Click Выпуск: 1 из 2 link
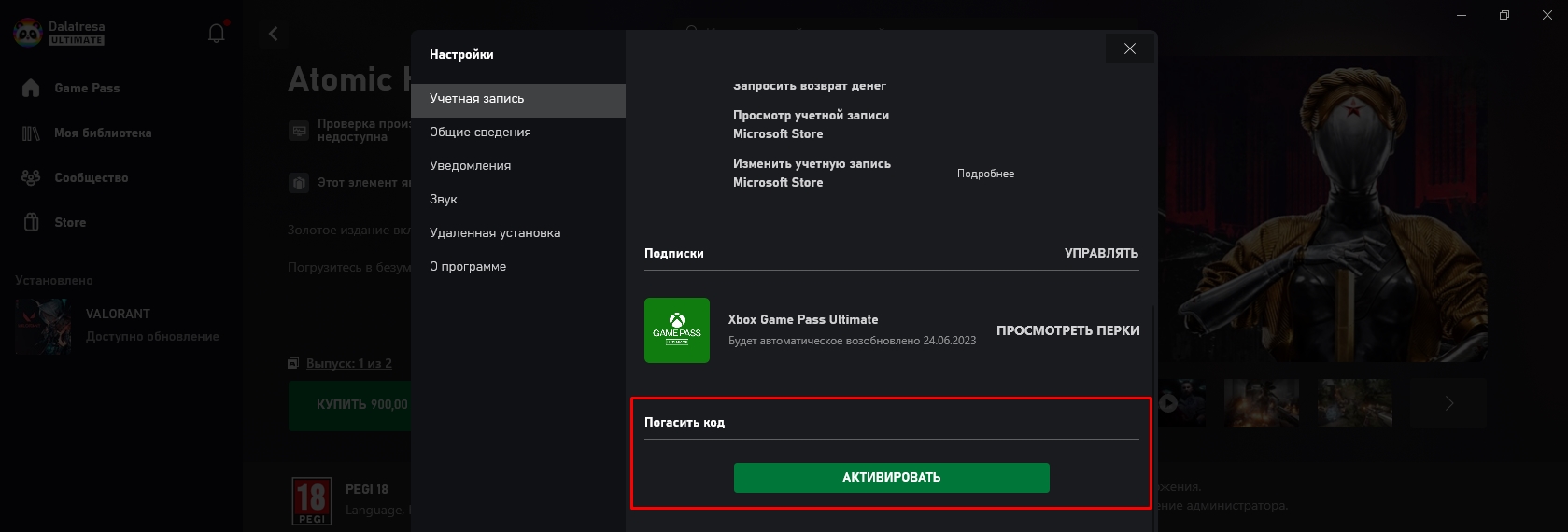 point(348,363)
